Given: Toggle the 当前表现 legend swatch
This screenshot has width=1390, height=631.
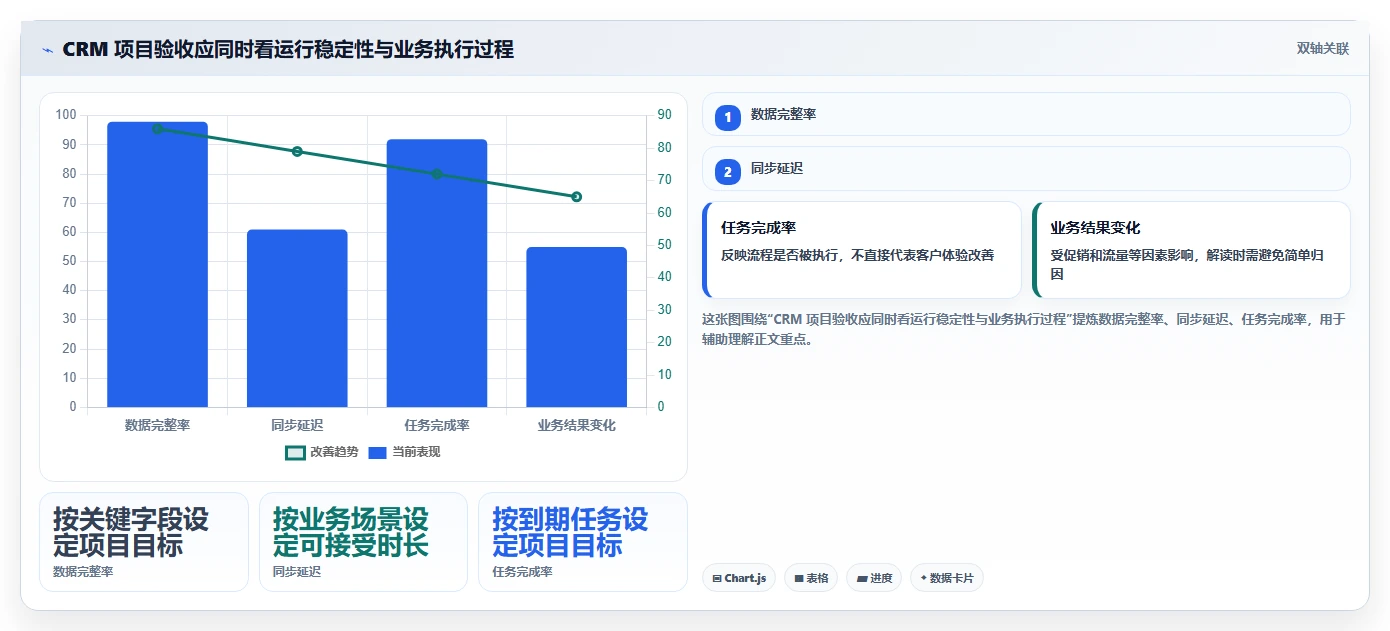Looking at the screenshot, I should pyautogui.click(x=377, y=452).
